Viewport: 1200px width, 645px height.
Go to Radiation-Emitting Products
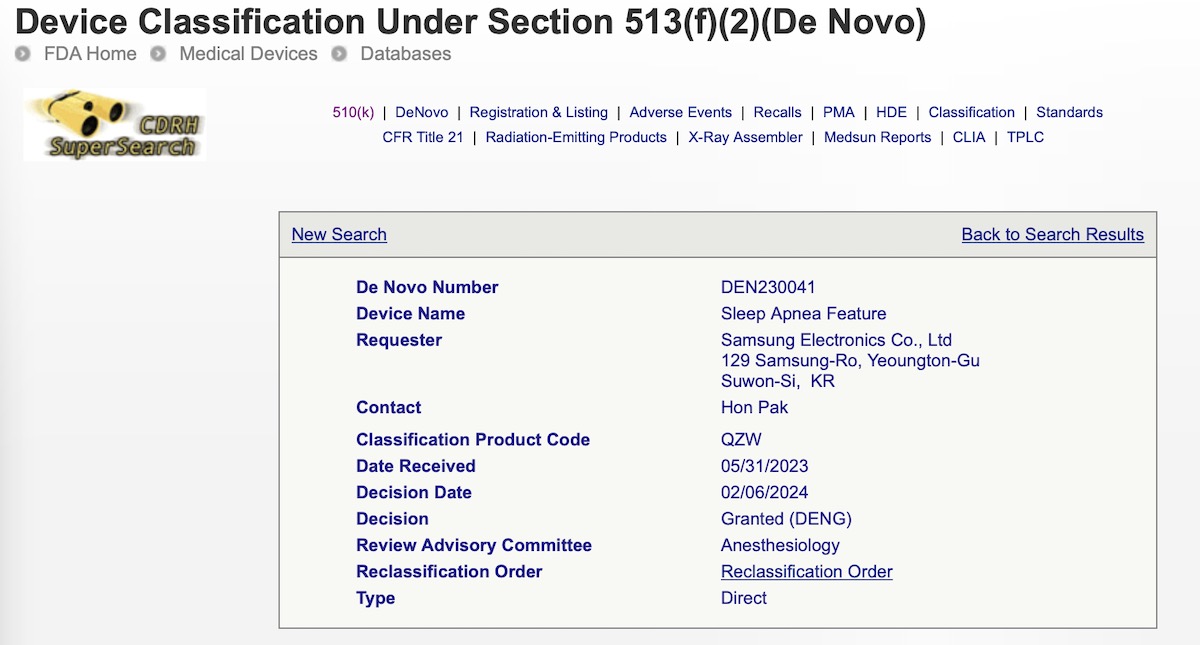(x=576, y=137)
